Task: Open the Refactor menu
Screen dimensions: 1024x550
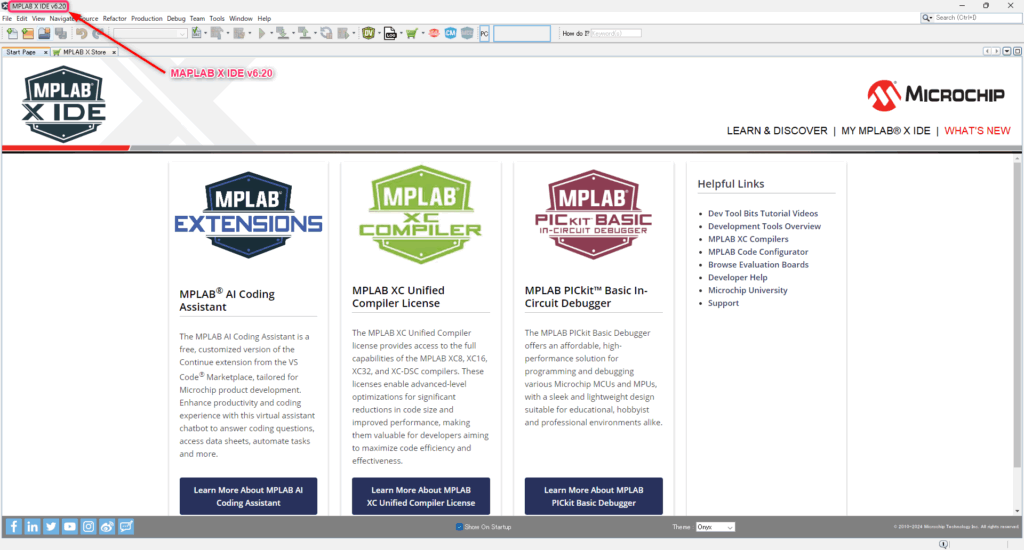Action: point(114,18)
